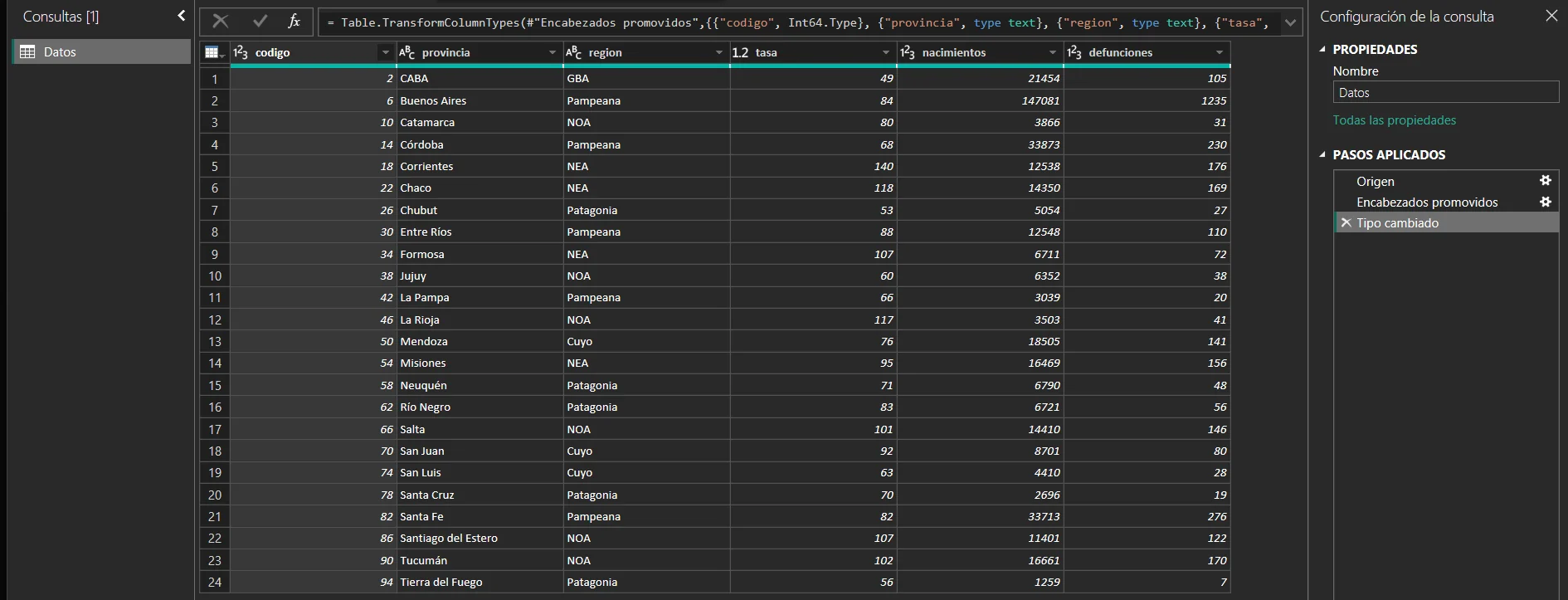Image resolution: width=1568 pixels, height=600 pixels.
Task: Click the Corrientes cell
Action: pyautogui.click(x=480, y=166)
